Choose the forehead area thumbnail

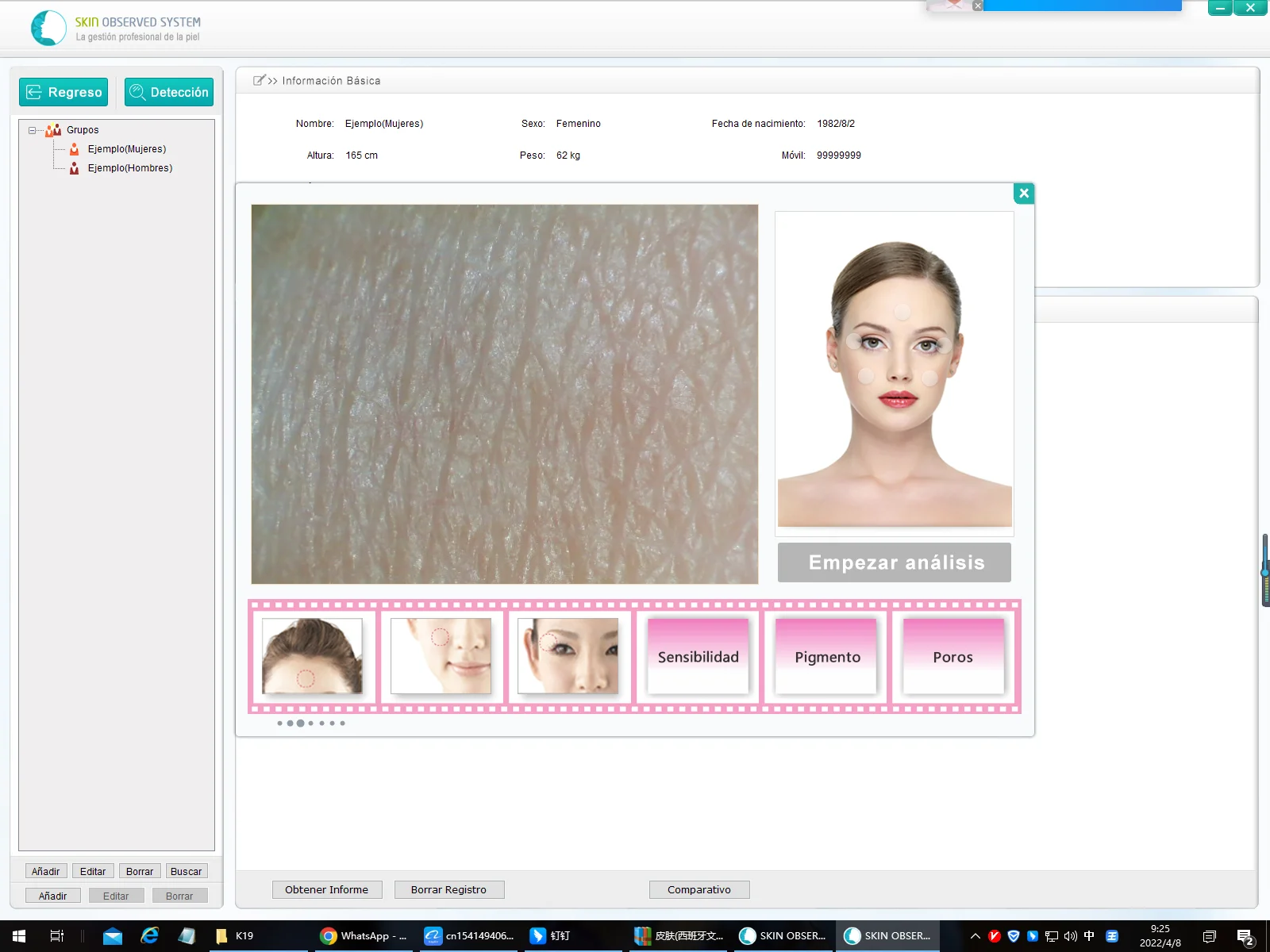click(312, 656)
